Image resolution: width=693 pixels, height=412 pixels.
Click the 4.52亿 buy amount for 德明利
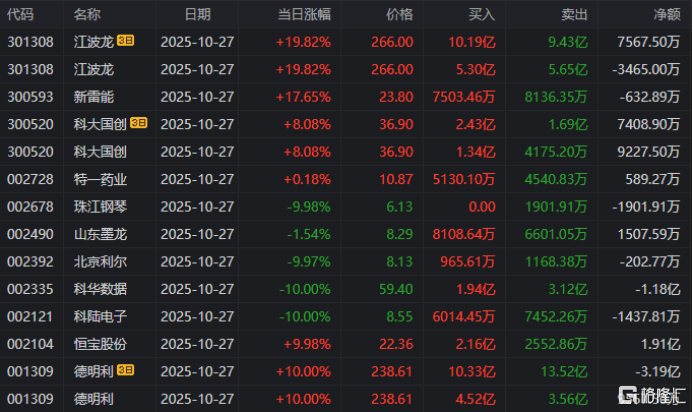pos(476,399)
